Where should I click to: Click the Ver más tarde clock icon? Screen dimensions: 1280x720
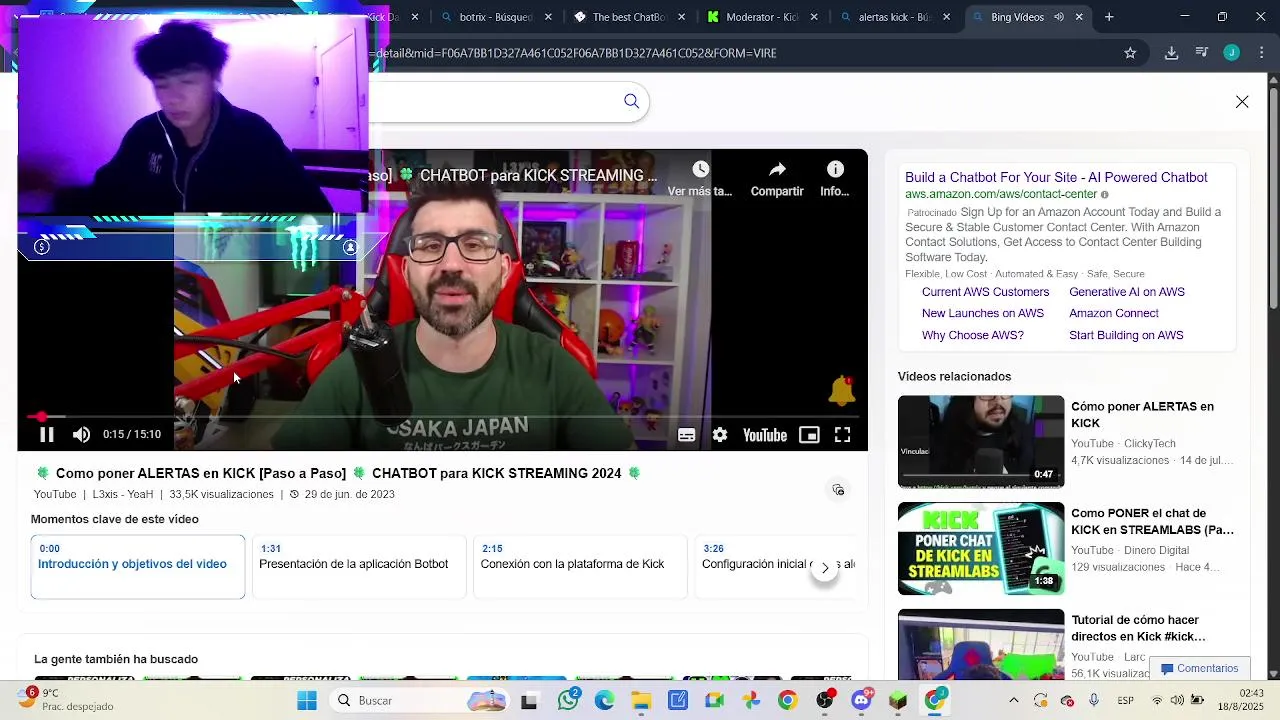click(x=700, y=170)
